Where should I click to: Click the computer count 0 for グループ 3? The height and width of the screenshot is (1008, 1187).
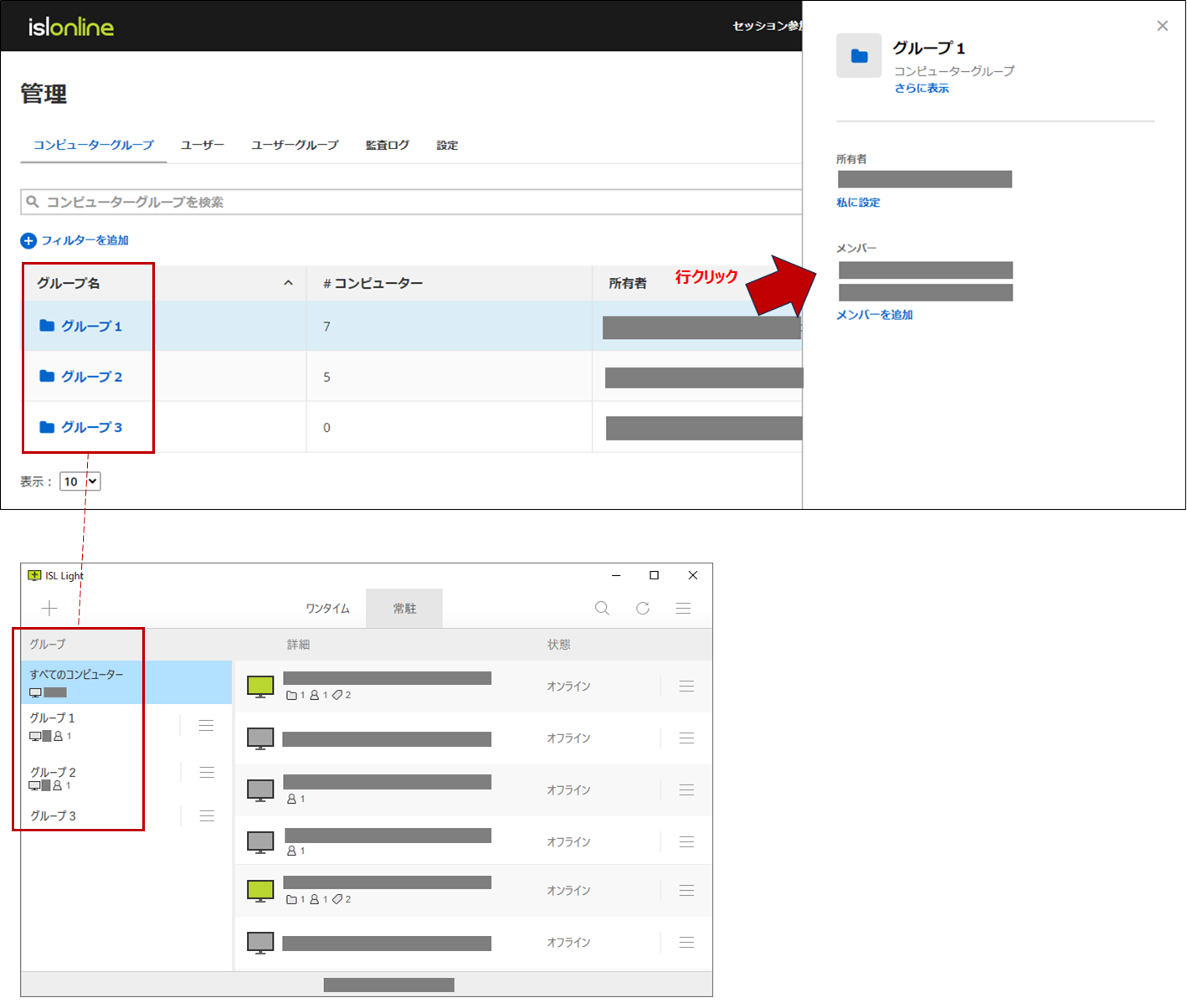coord(326,428)
